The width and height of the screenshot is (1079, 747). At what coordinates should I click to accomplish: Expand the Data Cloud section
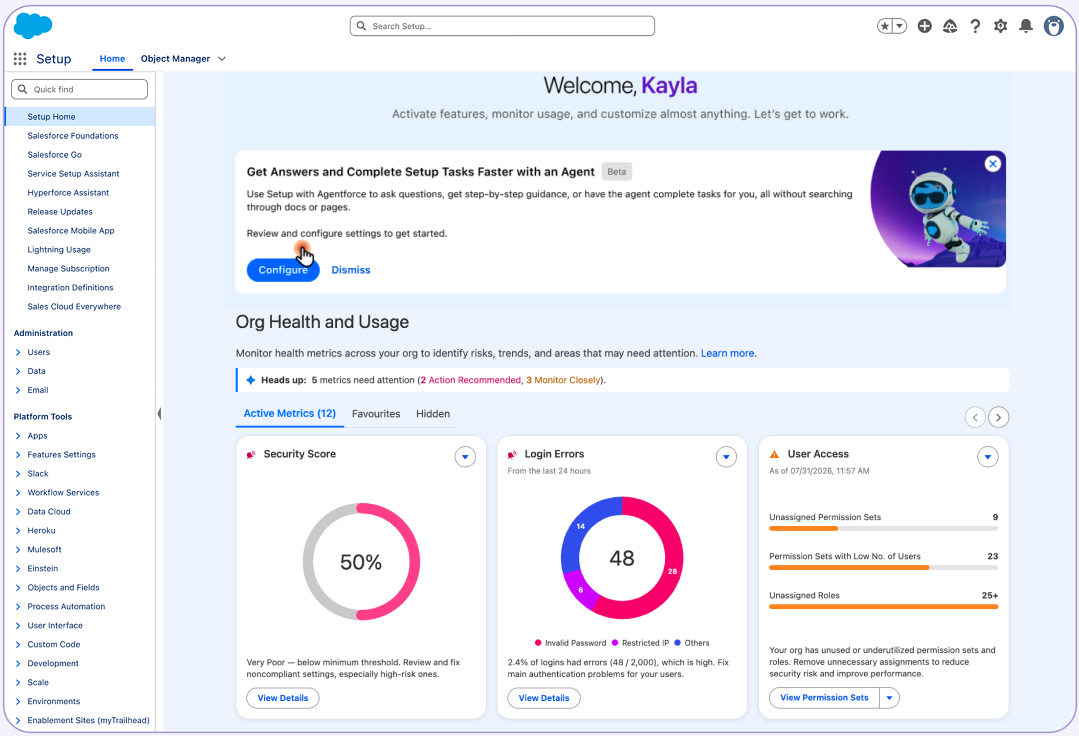coord(18,512)
